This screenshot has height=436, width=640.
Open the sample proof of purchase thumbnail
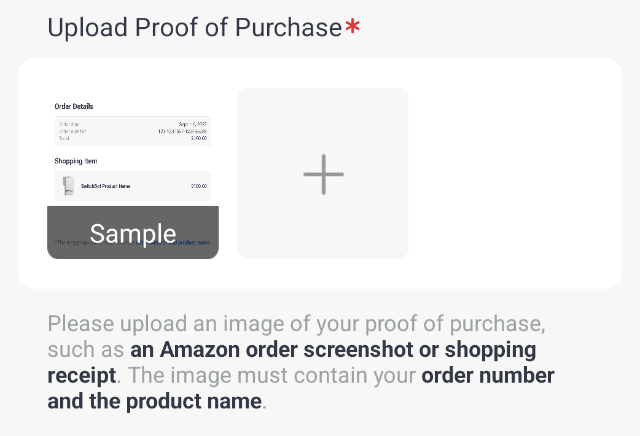[x=133, y=150]
